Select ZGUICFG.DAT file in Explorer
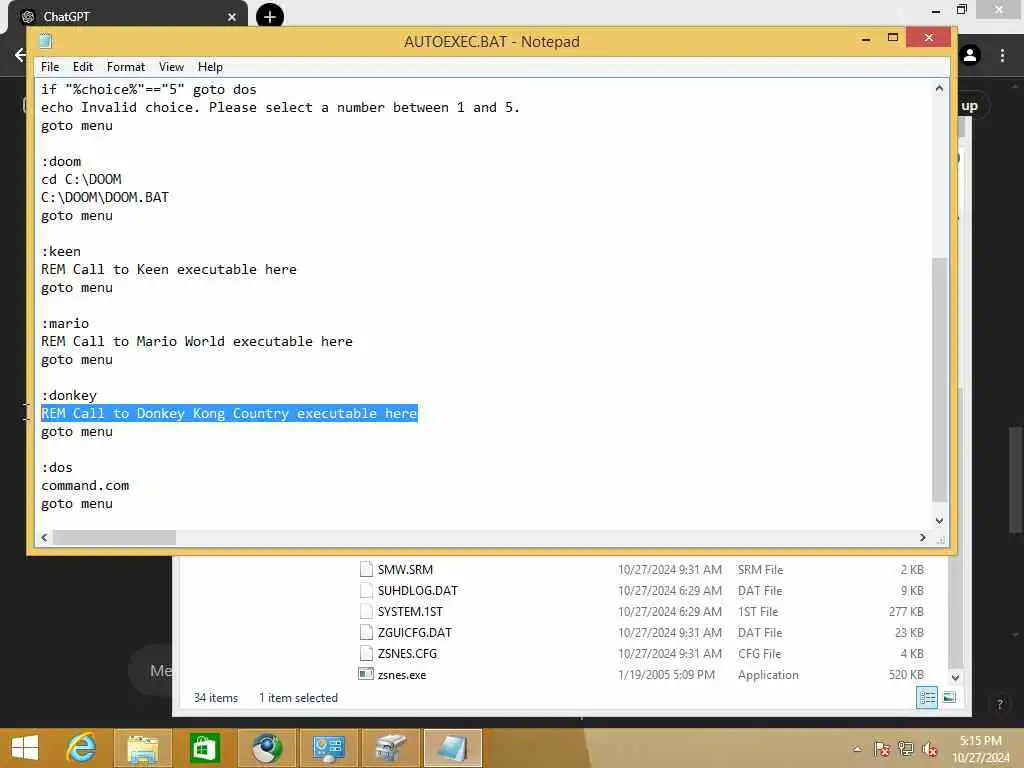Image resolution: width=1024 pixels, height=768 pixels. pyautogui.click(x=415, y=632)
